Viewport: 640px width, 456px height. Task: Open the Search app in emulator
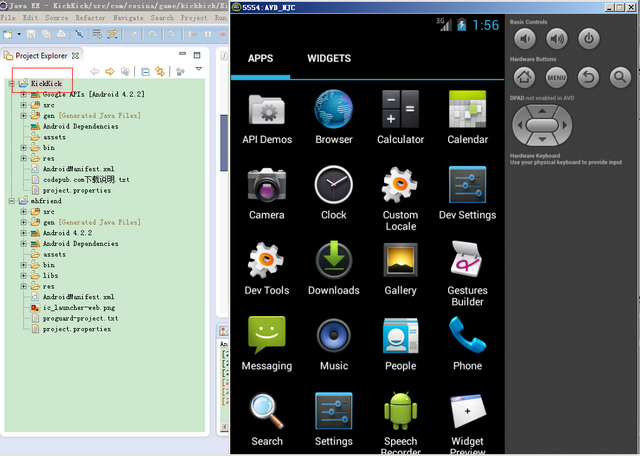click(267, 420)
